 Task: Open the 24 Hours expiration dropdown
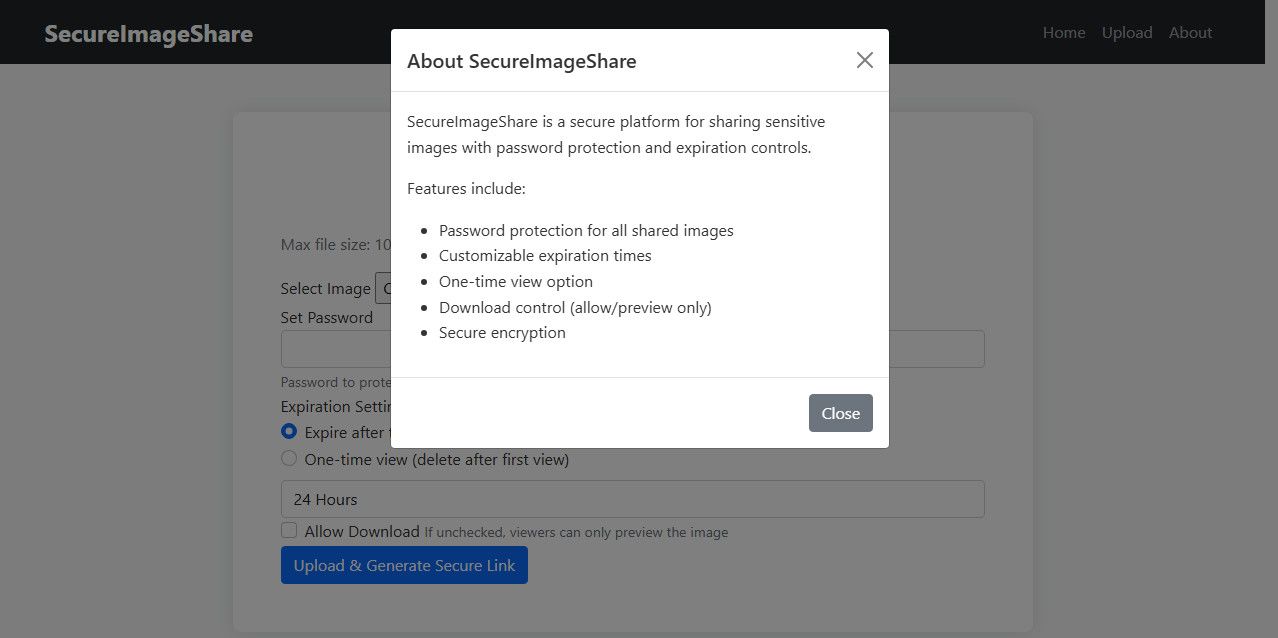tap(632, 499)
